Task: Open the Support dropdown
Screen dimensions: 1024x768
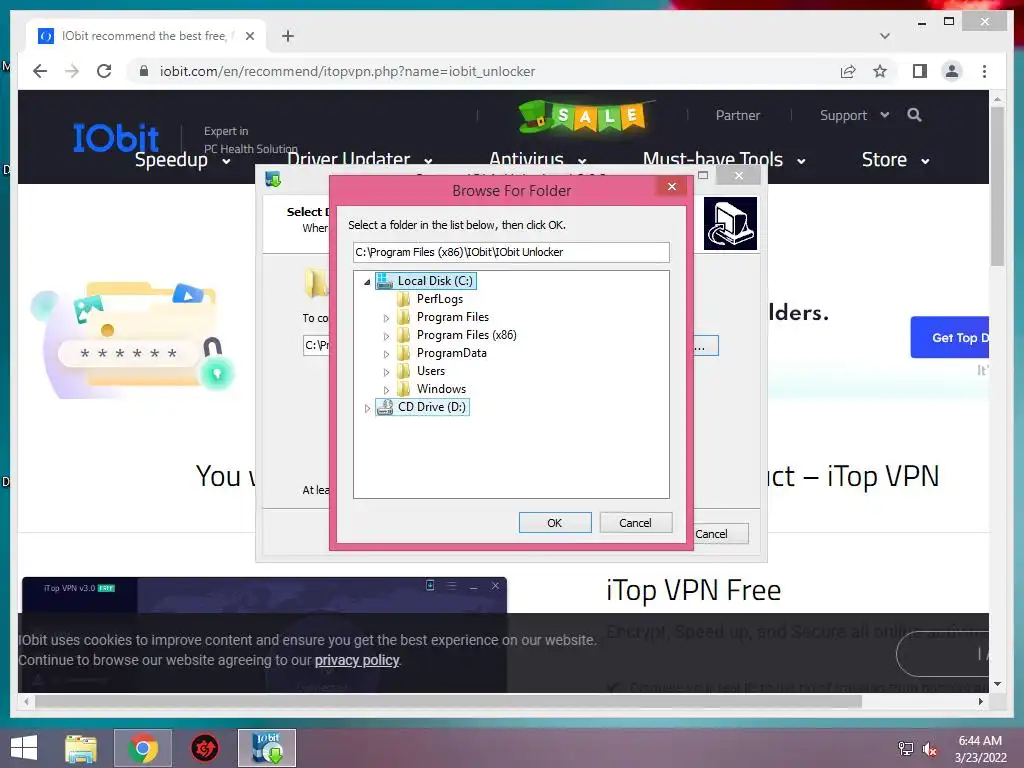Action: pos(854,115)
